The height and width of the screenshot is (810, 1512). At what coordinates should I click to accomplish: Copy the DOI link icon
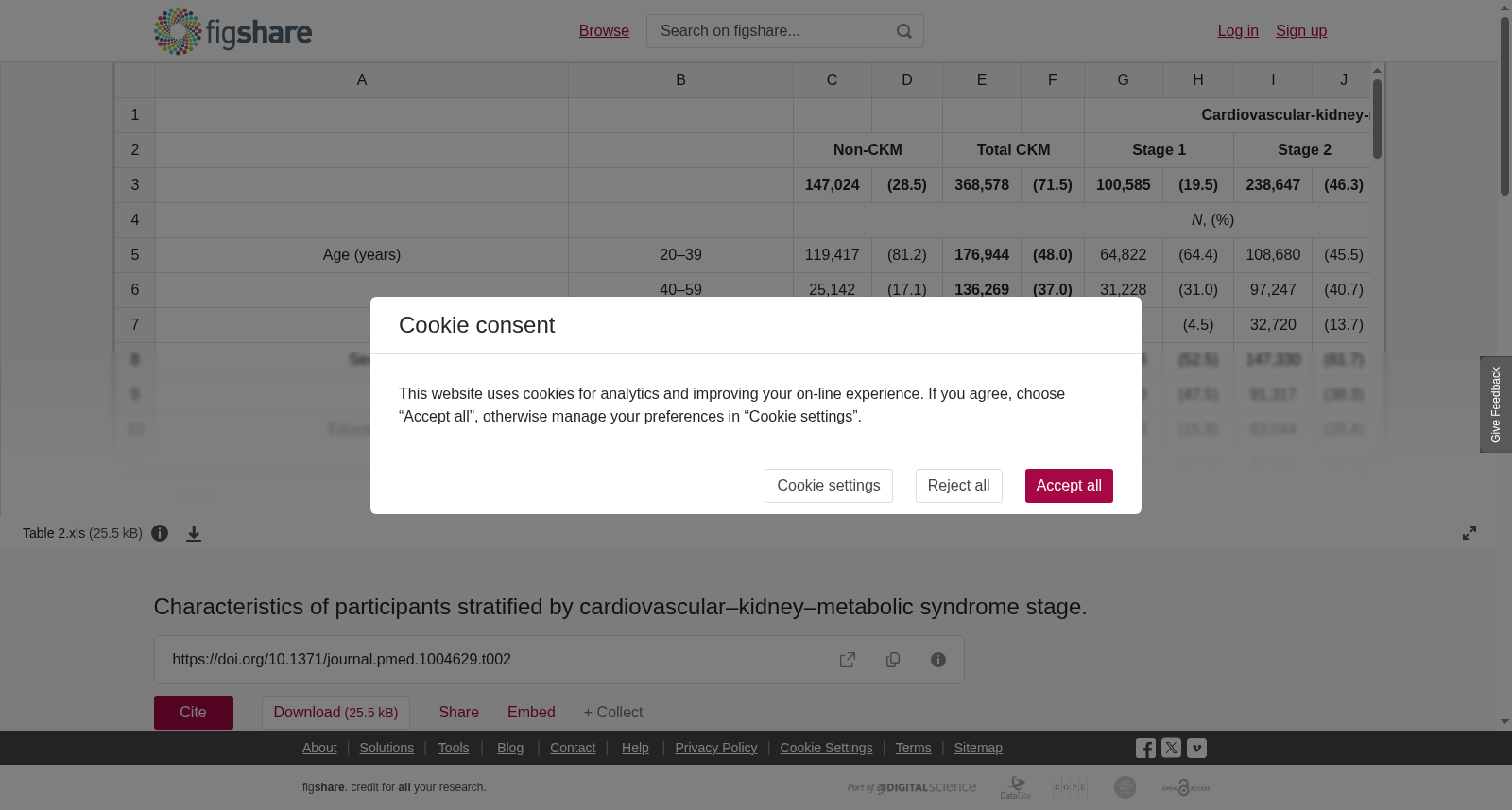tap(893, 660)
